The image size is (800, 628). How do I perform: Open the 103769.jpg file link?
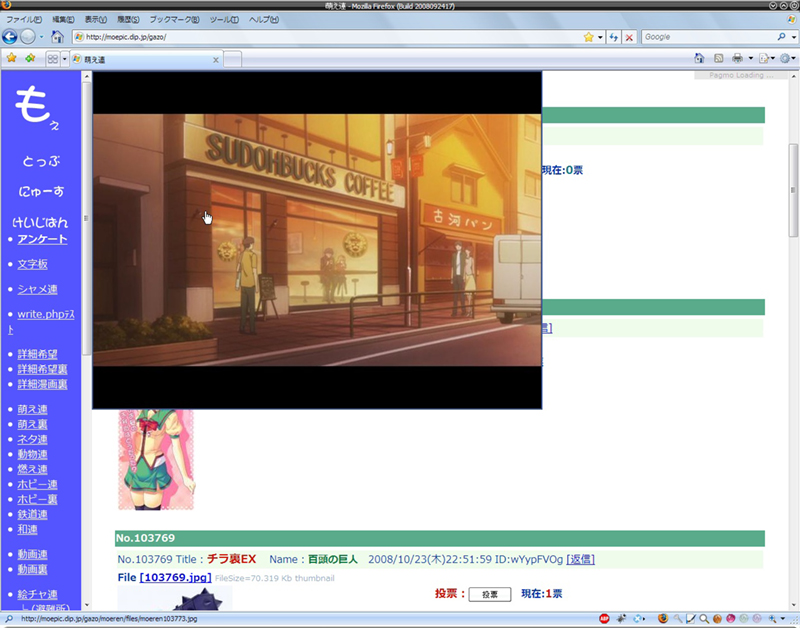tap(175, 577)
